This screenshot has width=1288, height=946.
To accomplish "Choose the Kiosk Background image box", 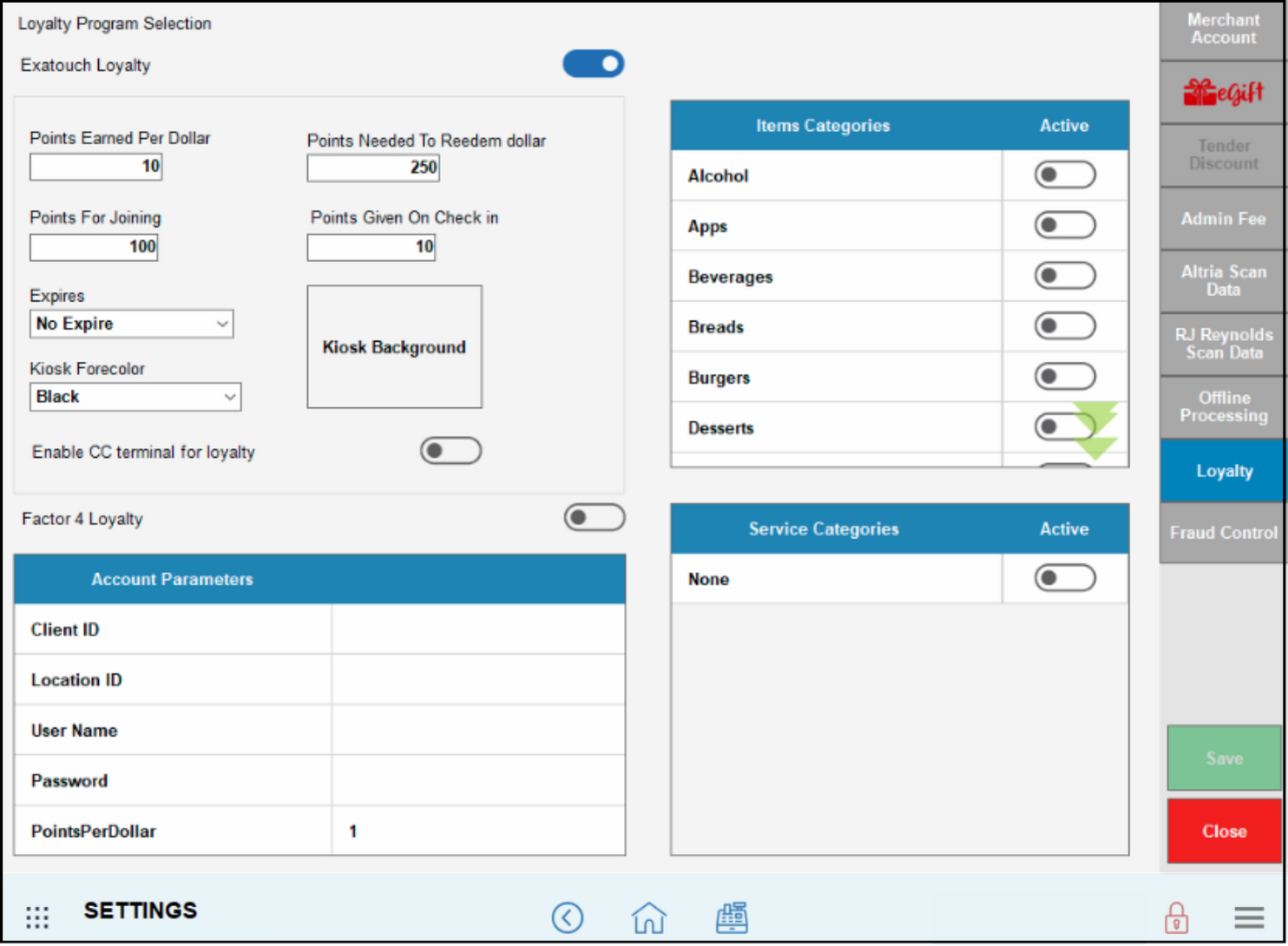I will click(x=394, y=347).
